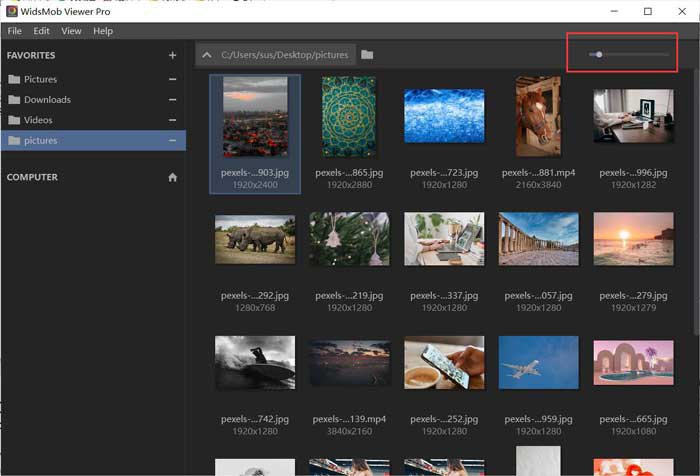Click dimension text 1920x1080
The width and height of the screenshot is (700, 476).
(x=633, y=431)
